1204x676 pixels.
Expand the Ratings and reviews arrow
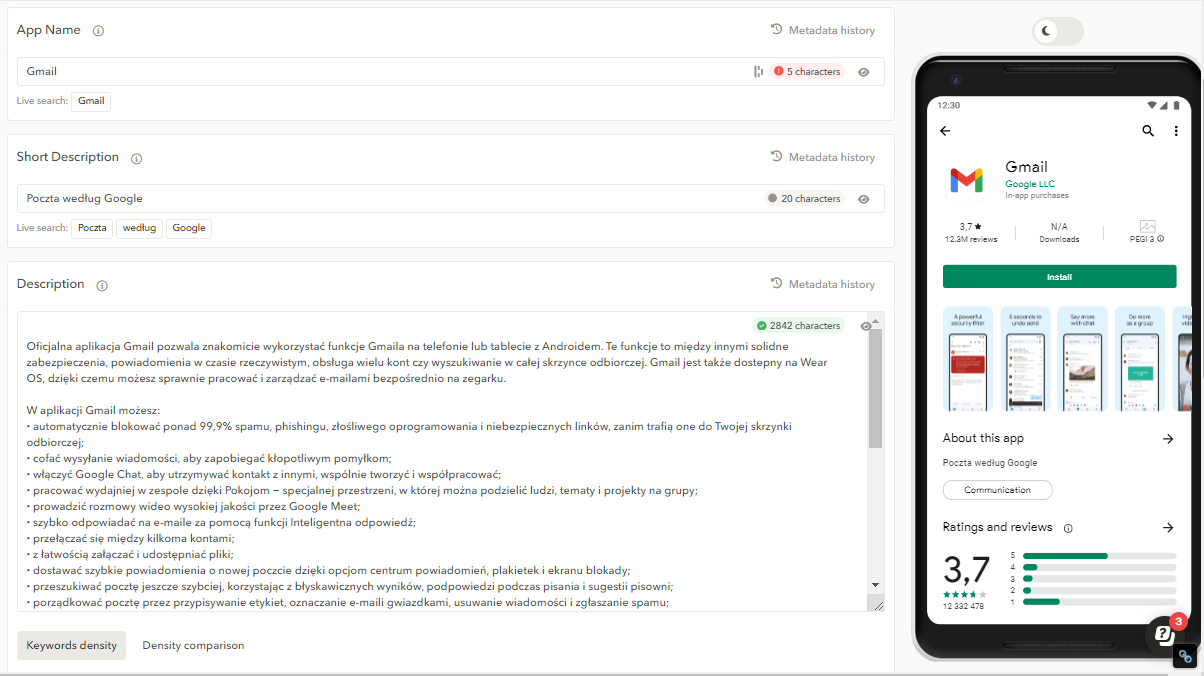point(1167,527)
